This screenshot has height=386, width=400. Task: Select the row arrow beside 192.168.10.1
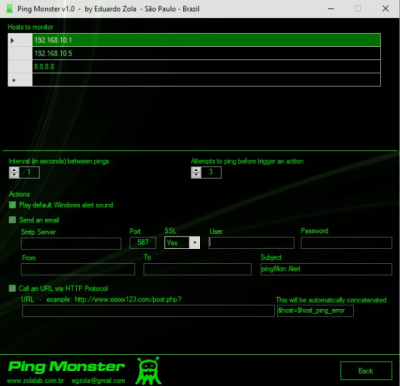click(13, 40)
